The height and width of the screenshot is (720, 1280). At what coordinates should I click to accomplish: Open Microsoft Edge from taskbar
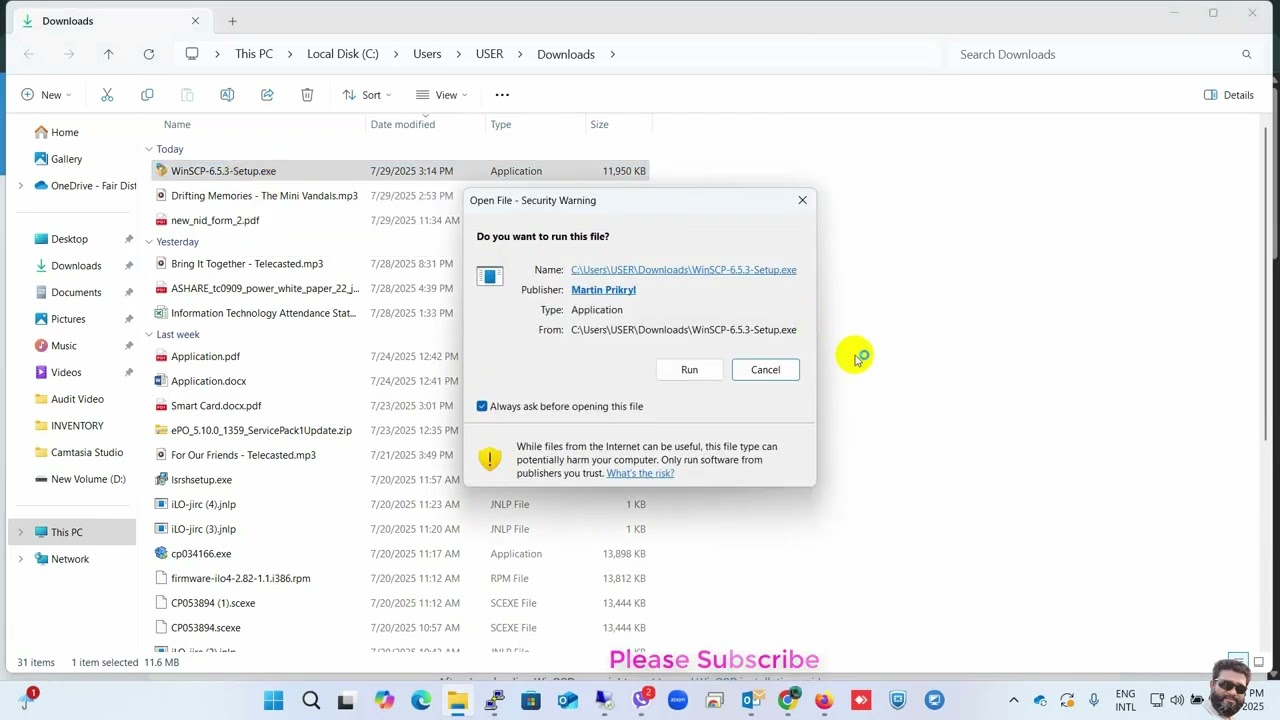click(421, 700)
